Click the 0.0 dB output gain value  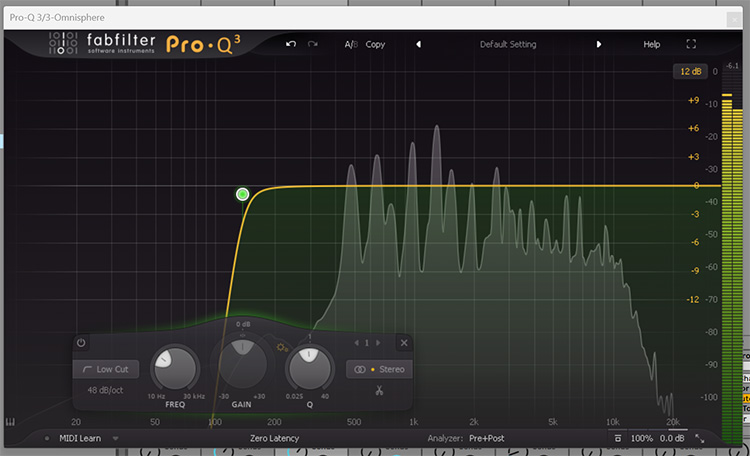(x=672, y=438)
